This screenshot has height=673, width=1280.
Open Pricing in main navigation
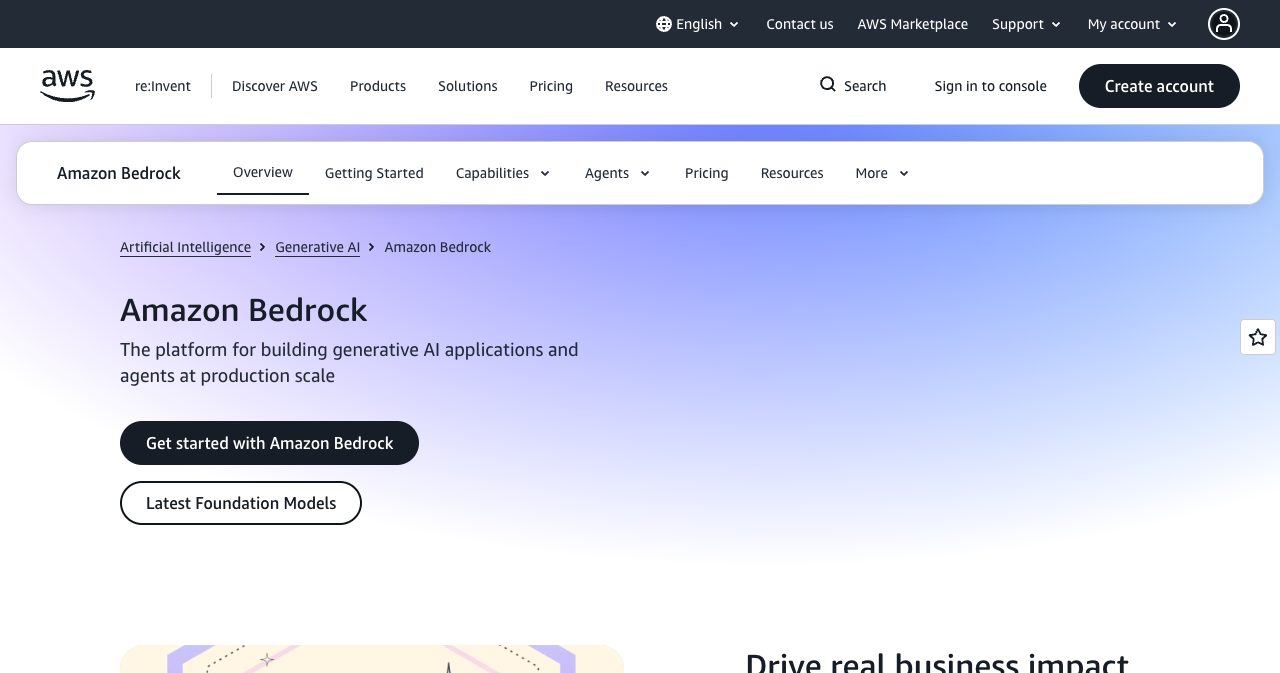pos(551,86)
